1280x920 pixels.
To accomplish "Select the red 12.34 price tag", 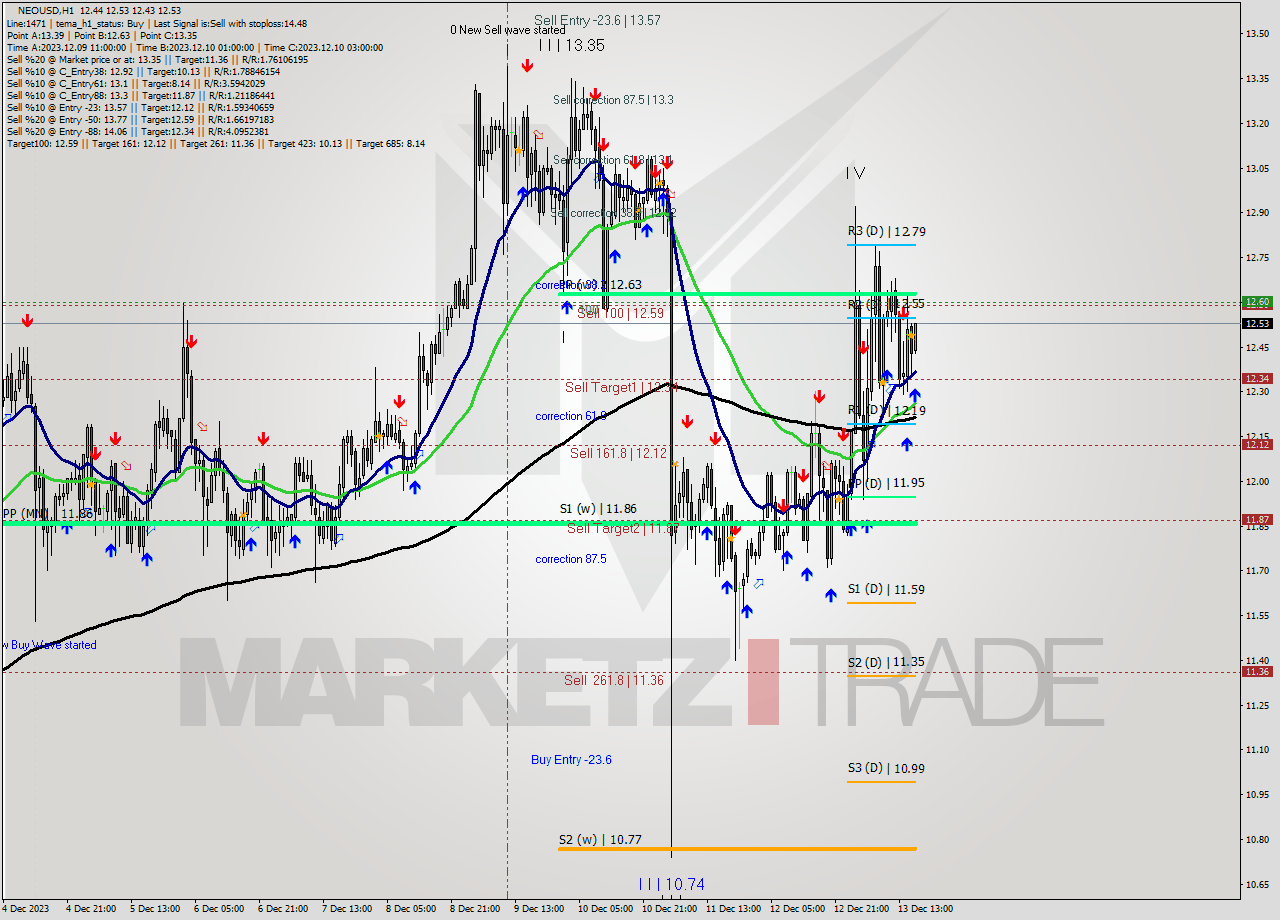I will pos(1257,378).
